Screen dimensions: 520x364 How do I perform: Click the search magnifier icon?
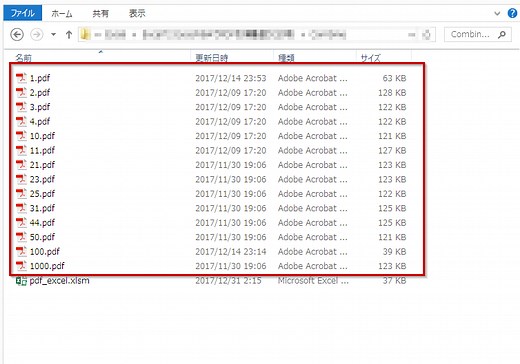click(x=502, y=34)
